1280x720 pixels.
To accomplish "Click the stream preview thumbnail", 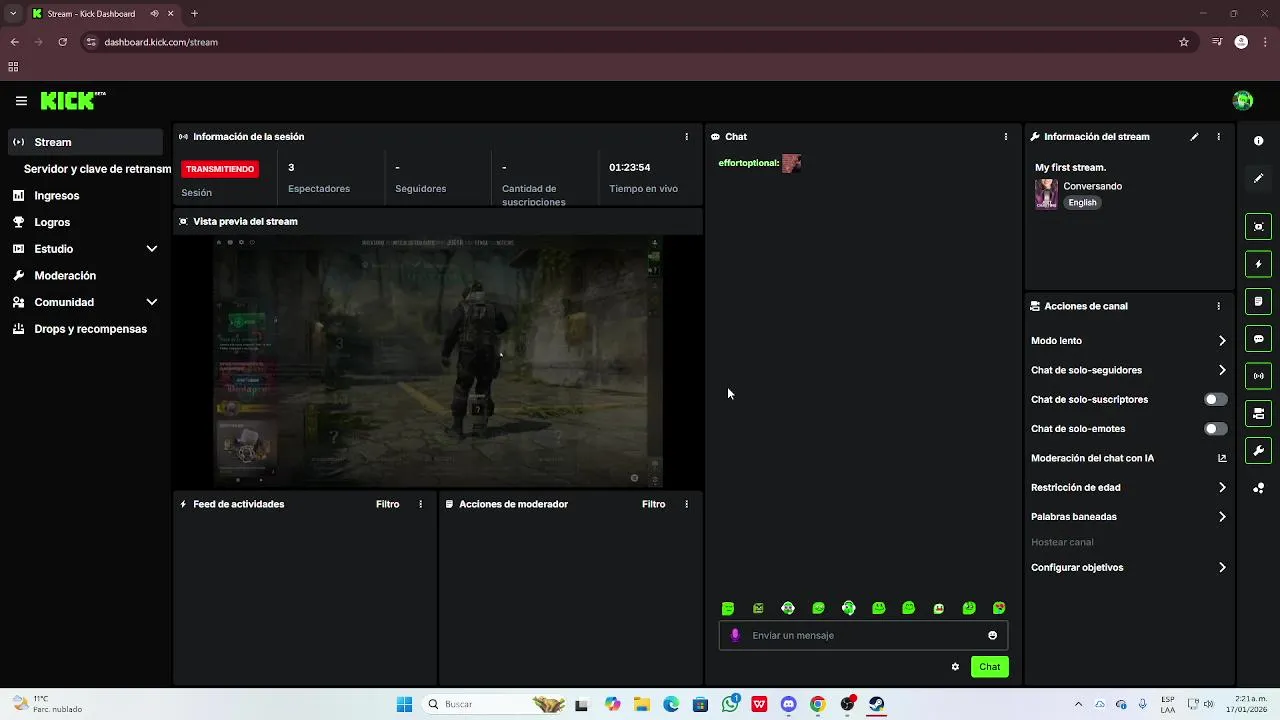I will click(438, 361).
